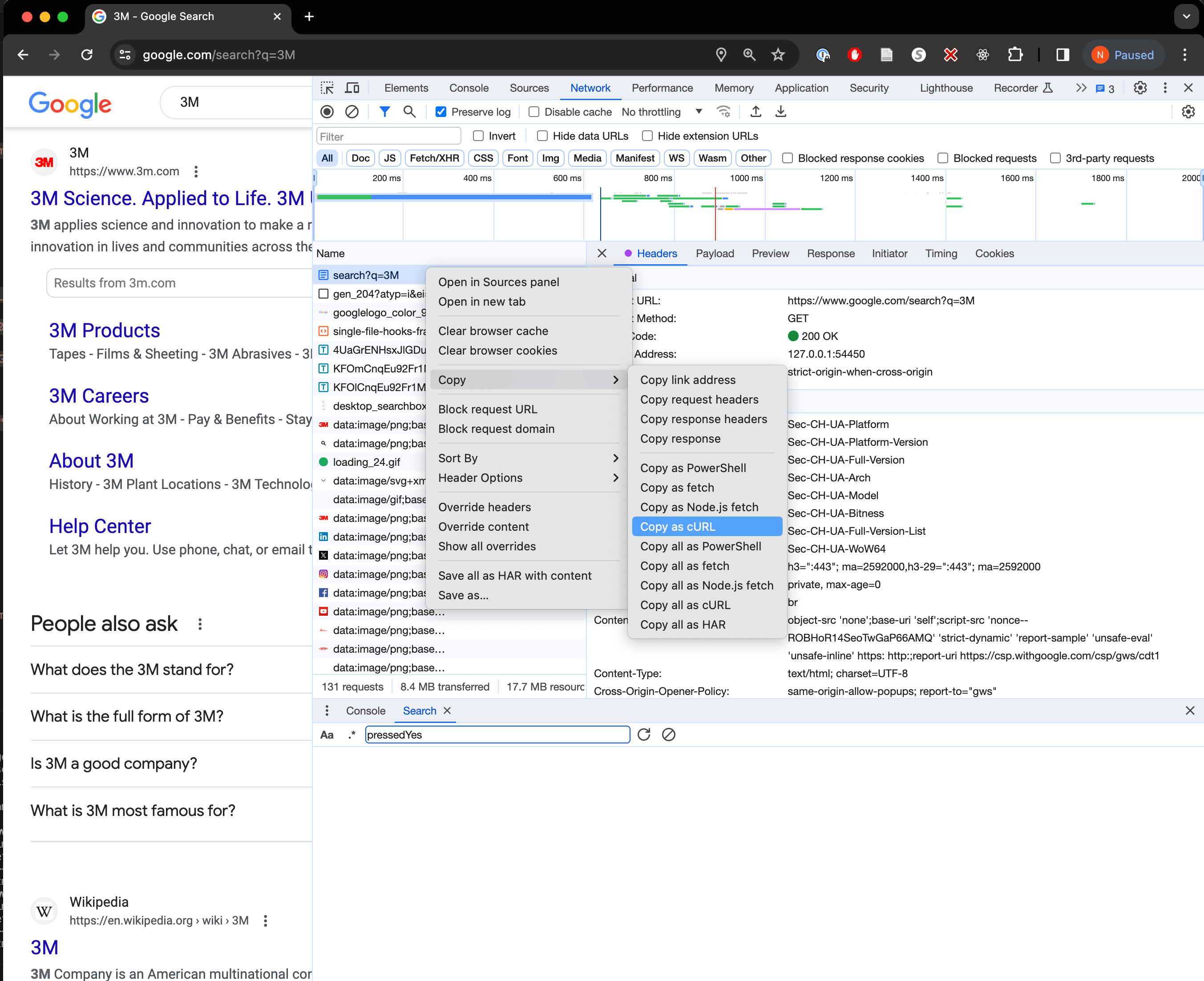Image resolution: width=1204 pixels, height=981 pixels.
Task: Select Copy as cURL
Action: pyautogui.click(x=707, y=527)
